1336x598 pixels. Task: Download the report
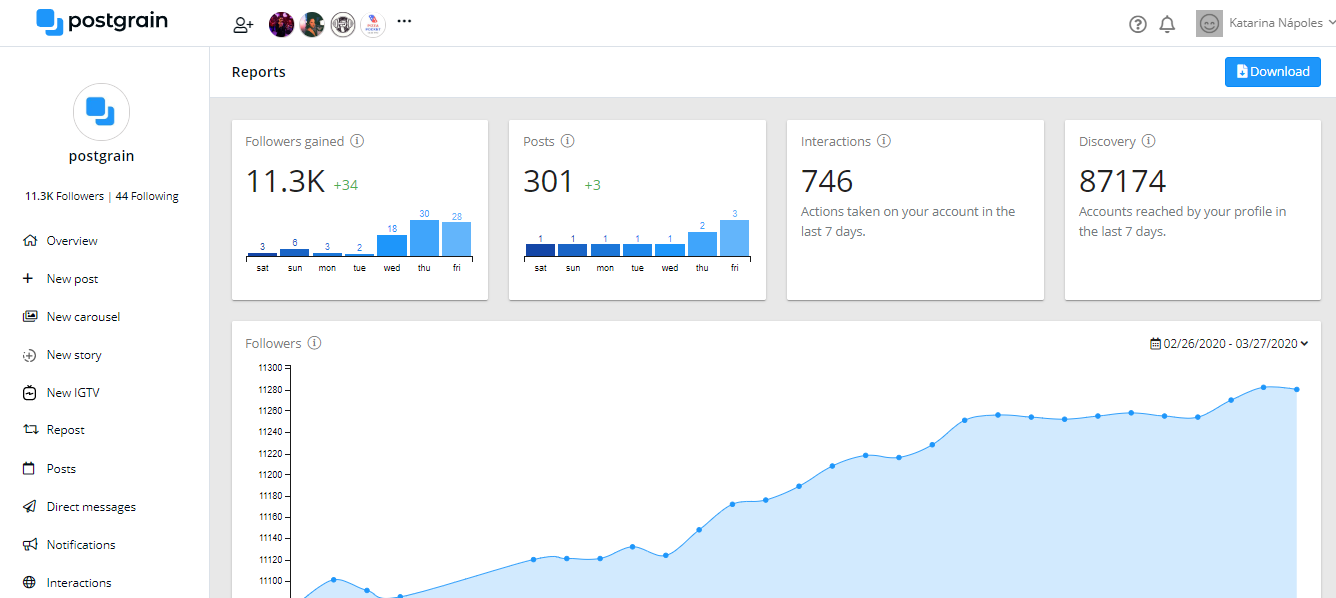(x=1272, y=72)
